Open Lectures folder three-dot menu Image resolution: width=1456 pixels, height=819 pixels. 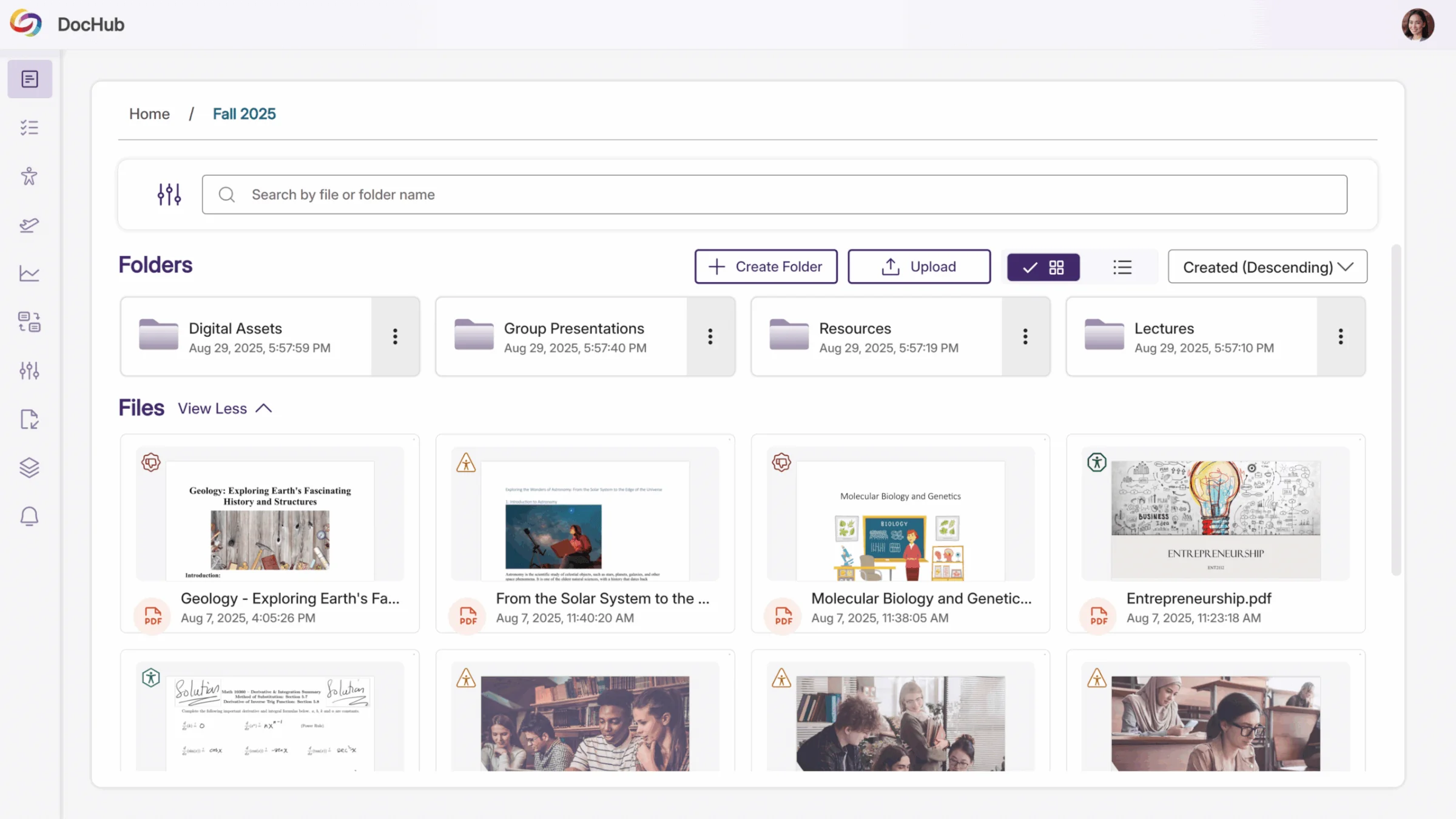[1341, 337]
